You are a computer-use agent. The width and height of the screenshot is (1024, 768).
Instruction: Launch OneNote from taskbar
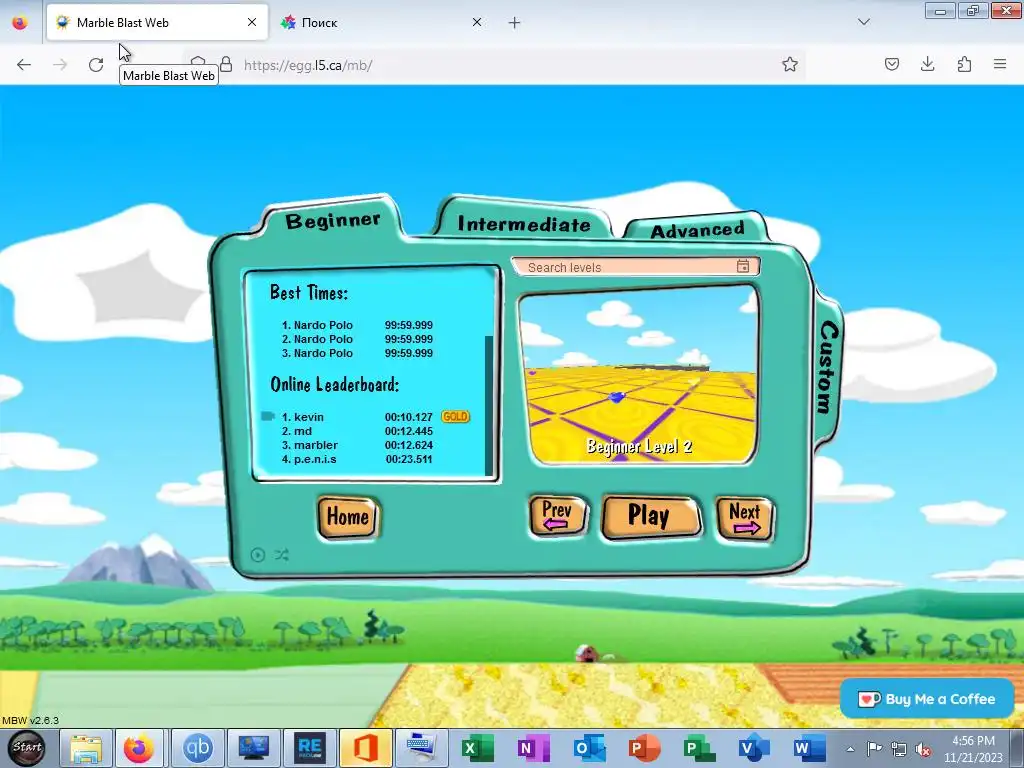(x=534, y=748)
